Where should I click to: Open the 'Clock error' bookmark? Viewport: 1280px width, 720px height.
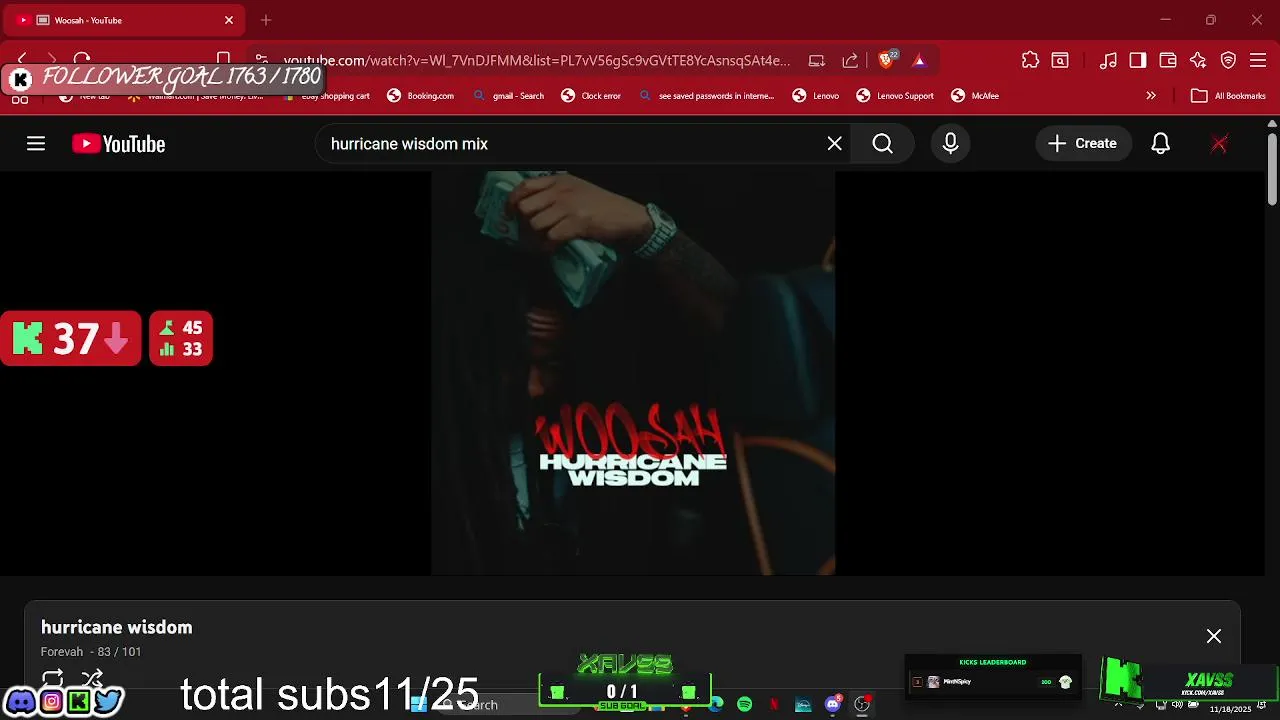(591, 96)
